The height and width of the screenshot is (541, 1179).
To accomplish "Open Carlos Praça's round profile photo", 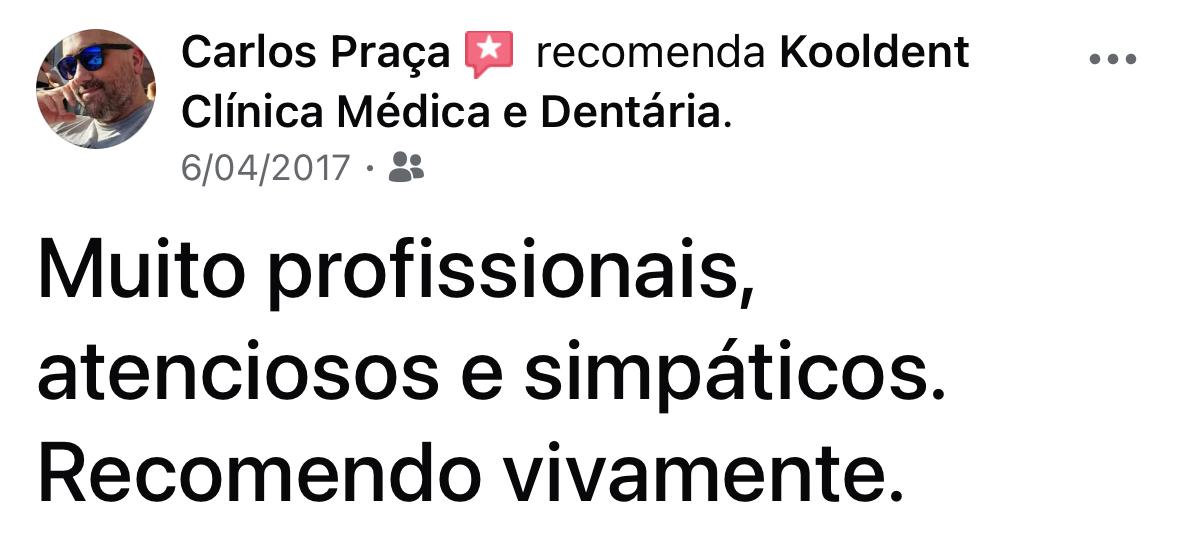I will [x=95, y=89].
